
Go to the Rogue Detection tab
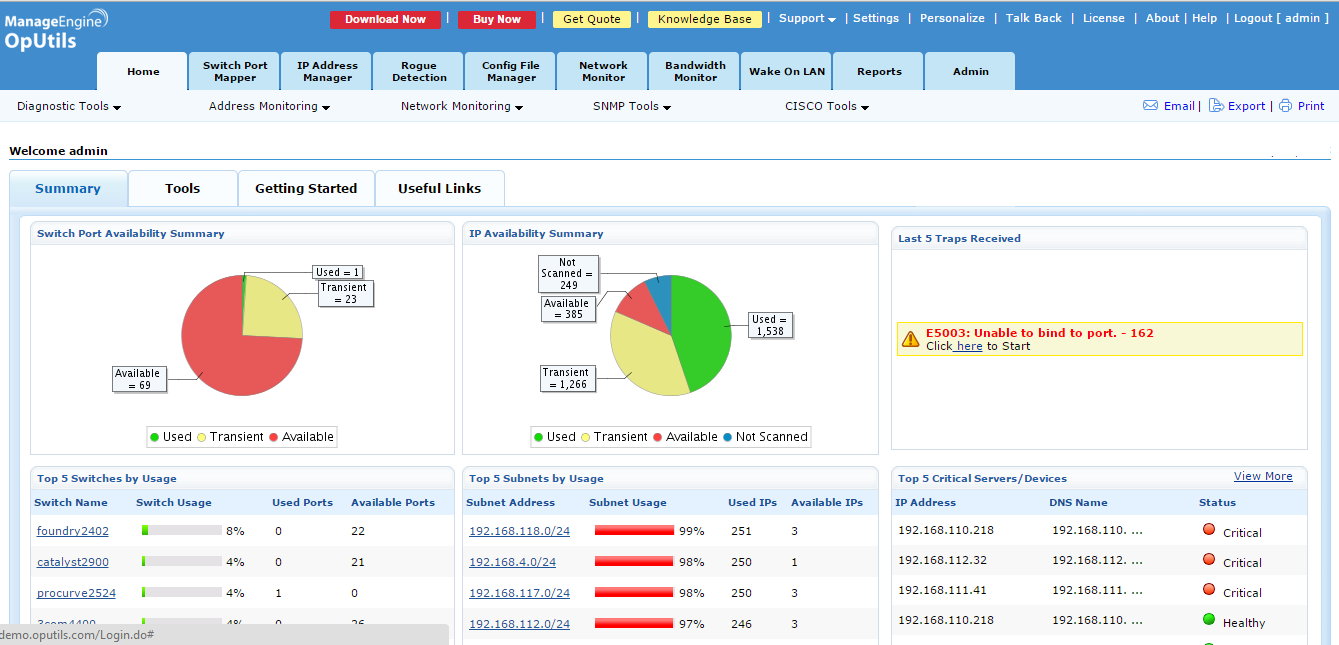(419, 71)
